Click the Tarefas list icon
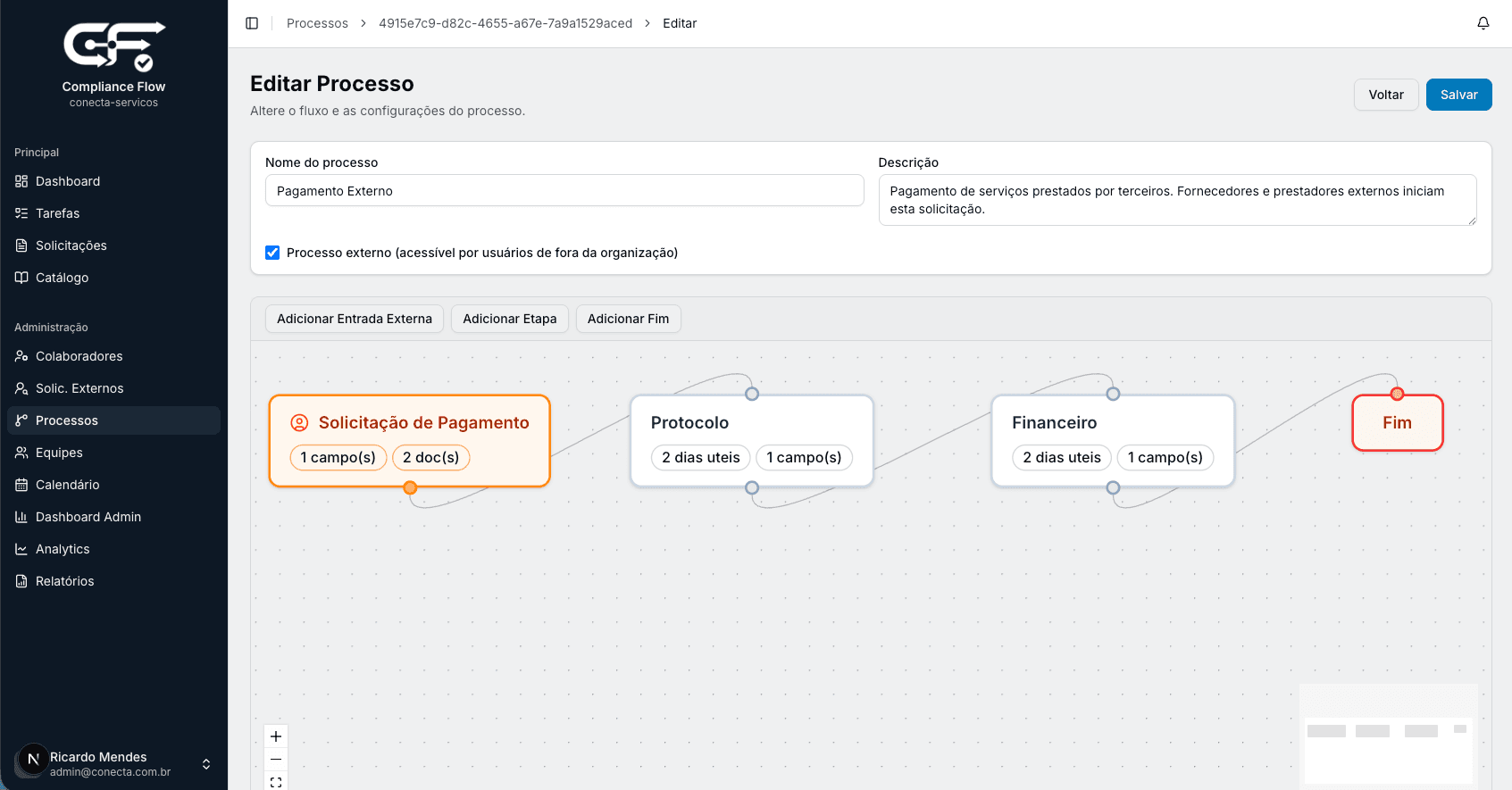Screen dimensions: 1512x790 [x=21, y=213]
